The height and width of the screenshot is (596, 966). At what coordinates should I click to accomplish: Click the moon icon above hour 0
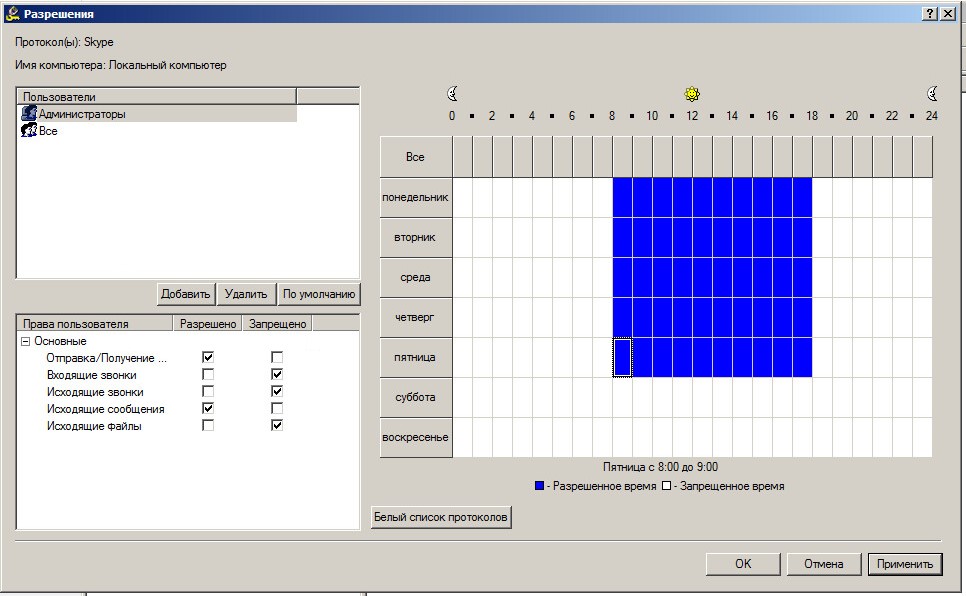(452, 94)
